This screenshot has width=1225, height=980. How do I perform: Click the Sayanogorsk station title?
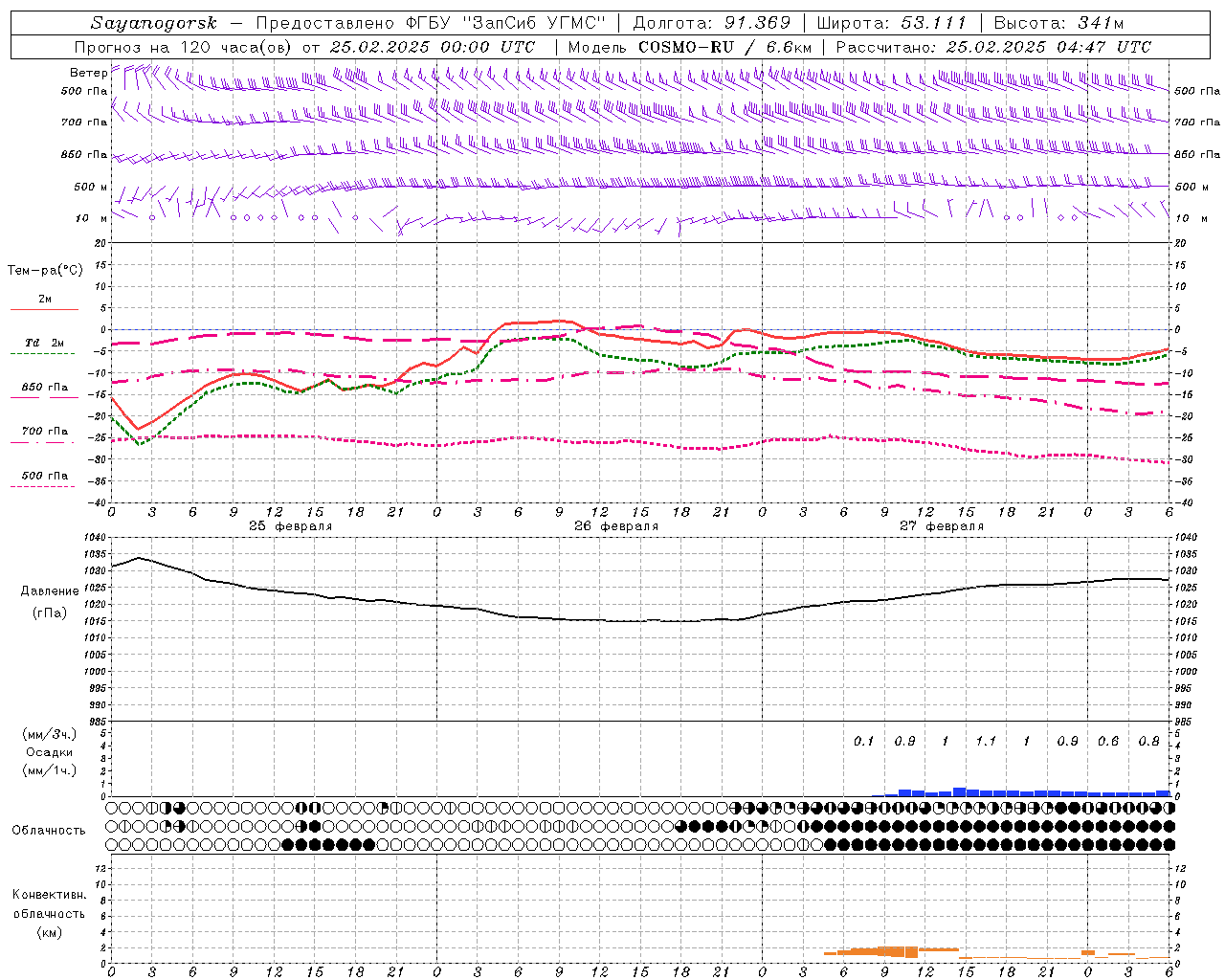(154, 23)
